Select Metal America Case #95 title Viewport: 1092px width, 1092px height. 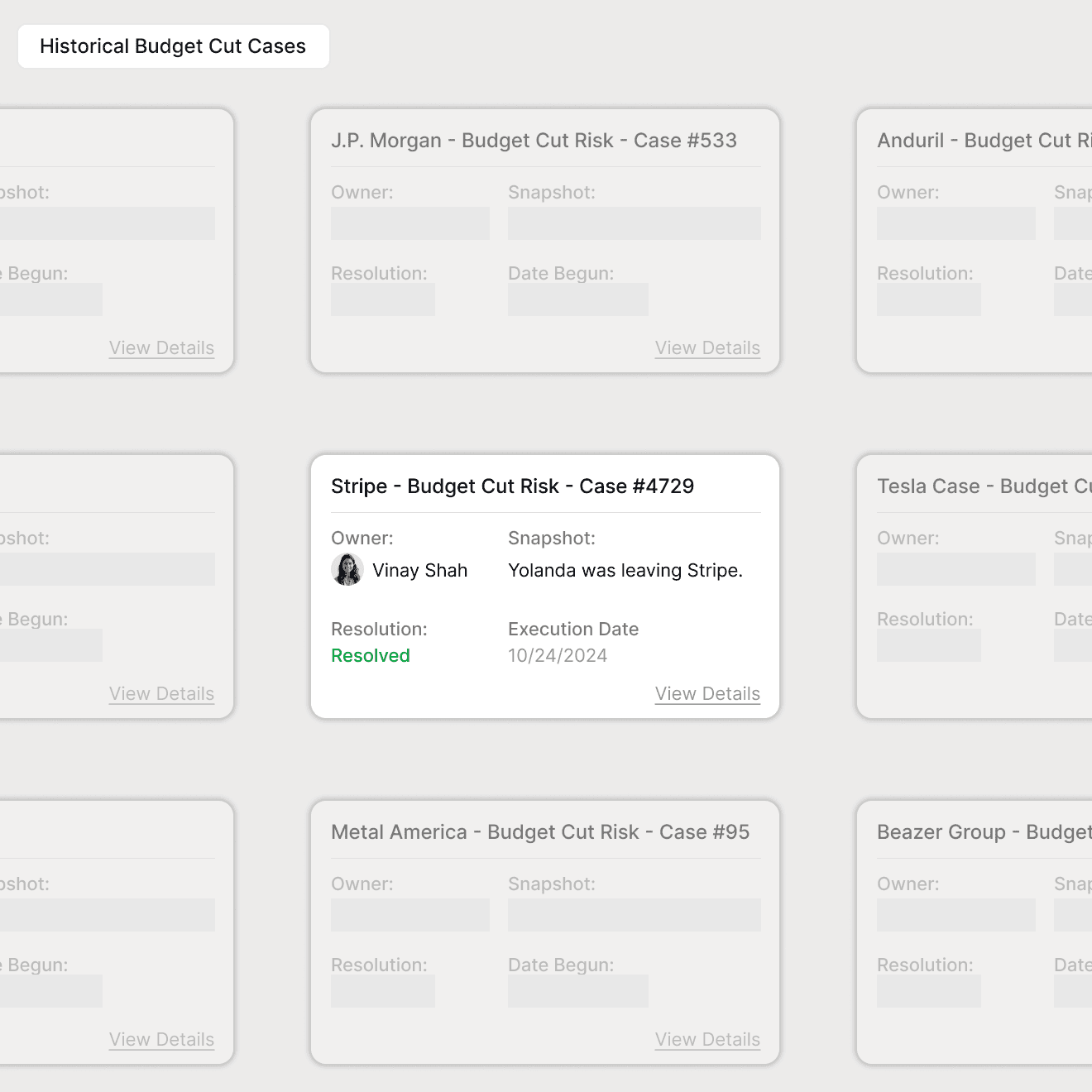pyautogui.click(x=540, y=831)
